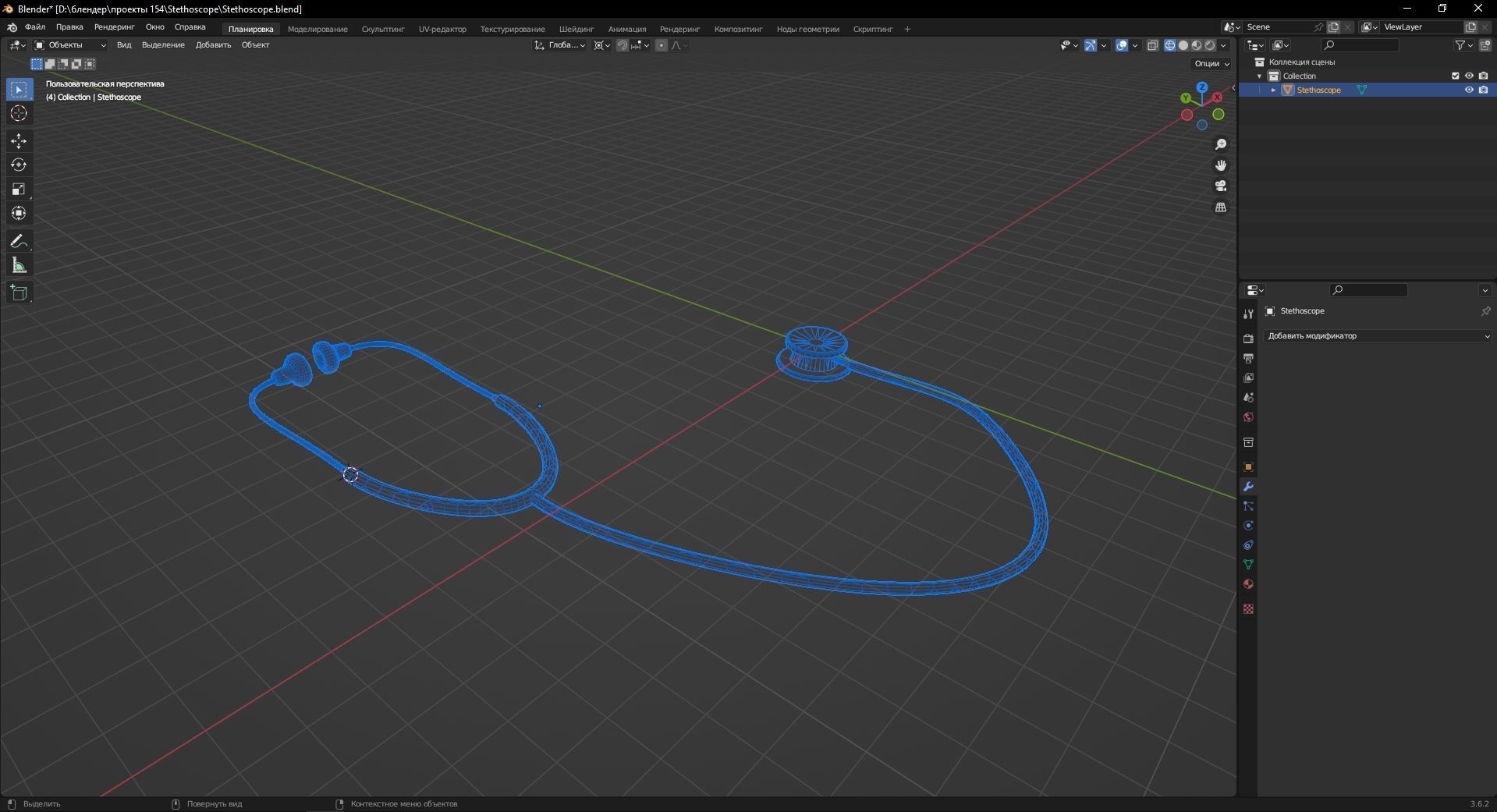Viewport: 1497px width, 812px height.
Task: Open the Tool properties tab
Action: coord(1248,314)
